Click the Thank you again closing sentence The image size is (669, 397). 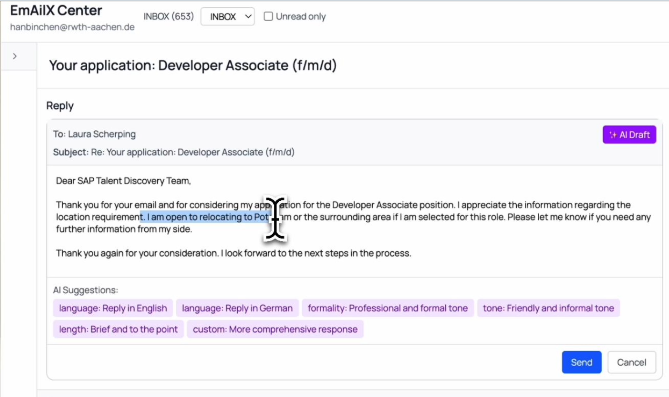(233, 253)
